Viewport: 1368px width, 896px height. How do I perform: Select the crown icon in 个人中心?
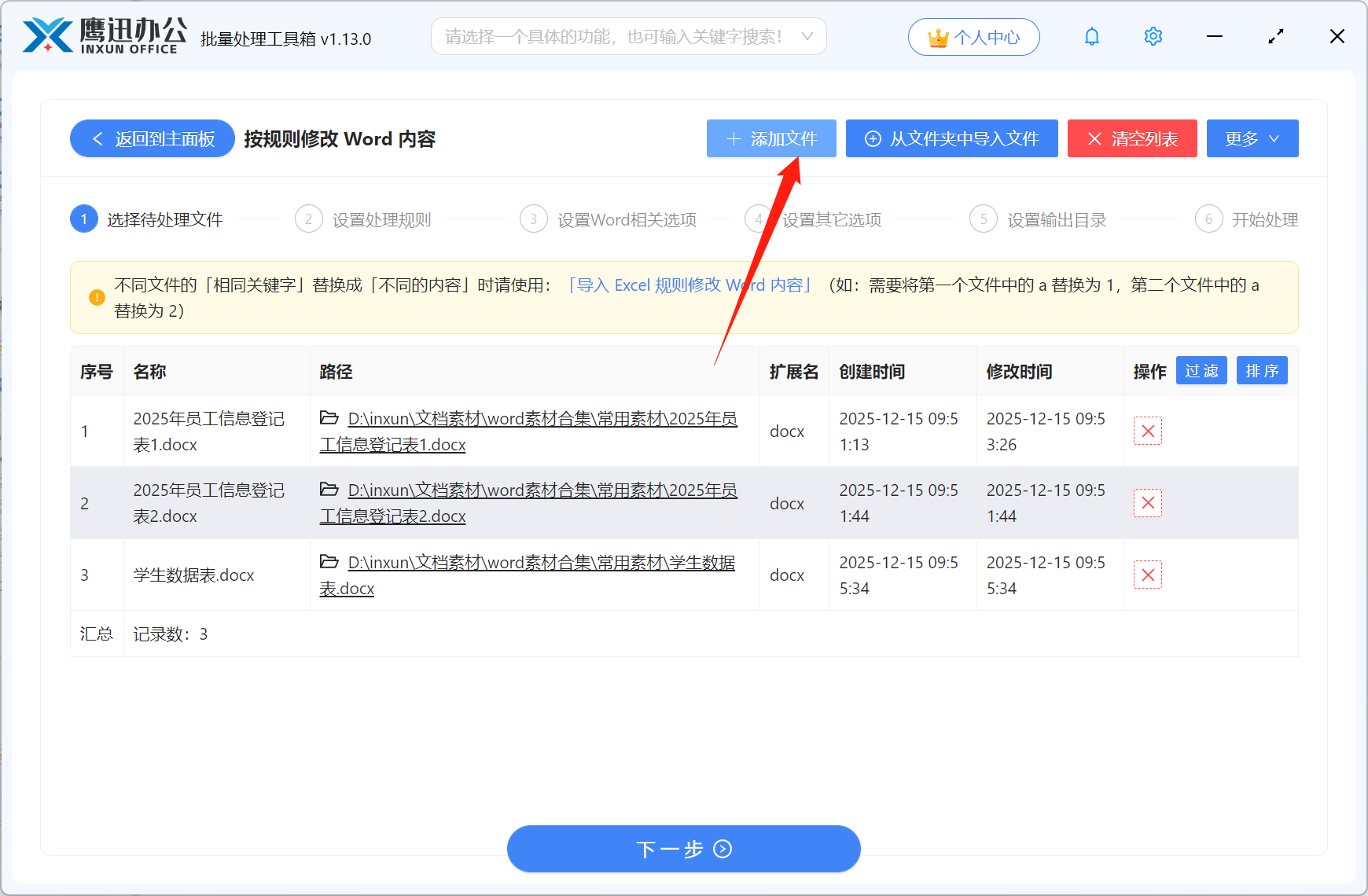click(x=936, y=36)
